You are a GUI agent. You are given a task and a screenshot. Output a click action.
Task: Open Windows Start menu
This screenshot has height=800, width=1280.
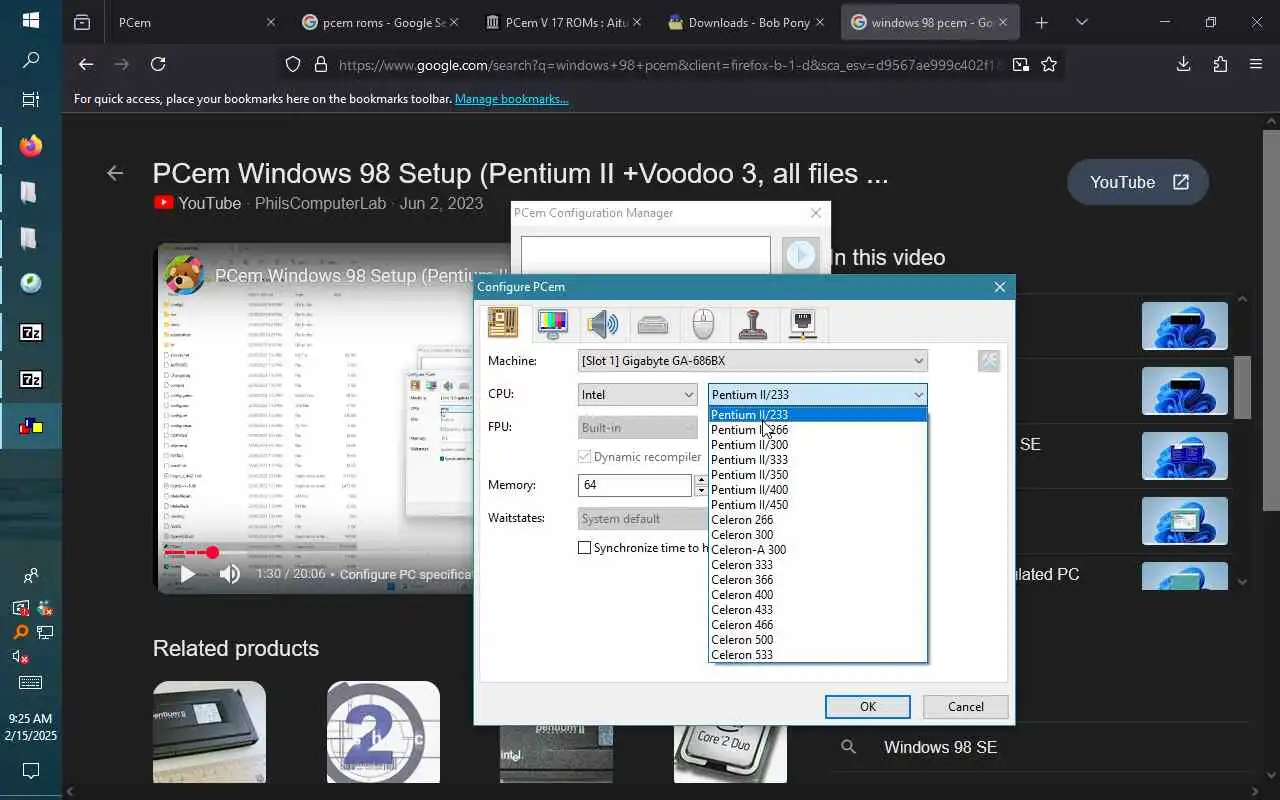[31, 20]
